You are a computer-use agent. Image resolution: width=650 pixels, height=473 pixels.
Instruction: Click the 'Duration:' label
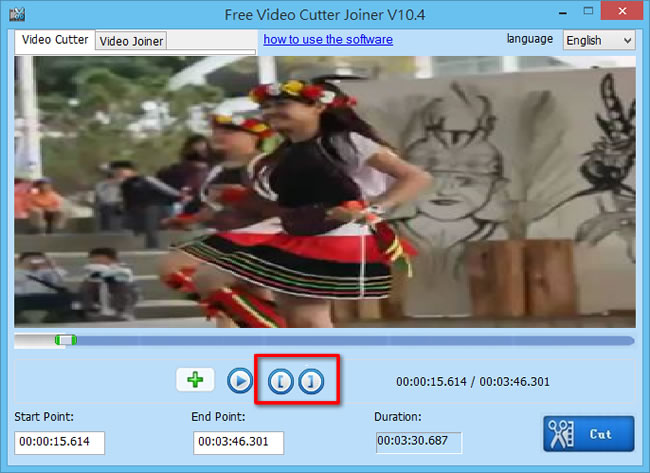(x=398, y=417)
